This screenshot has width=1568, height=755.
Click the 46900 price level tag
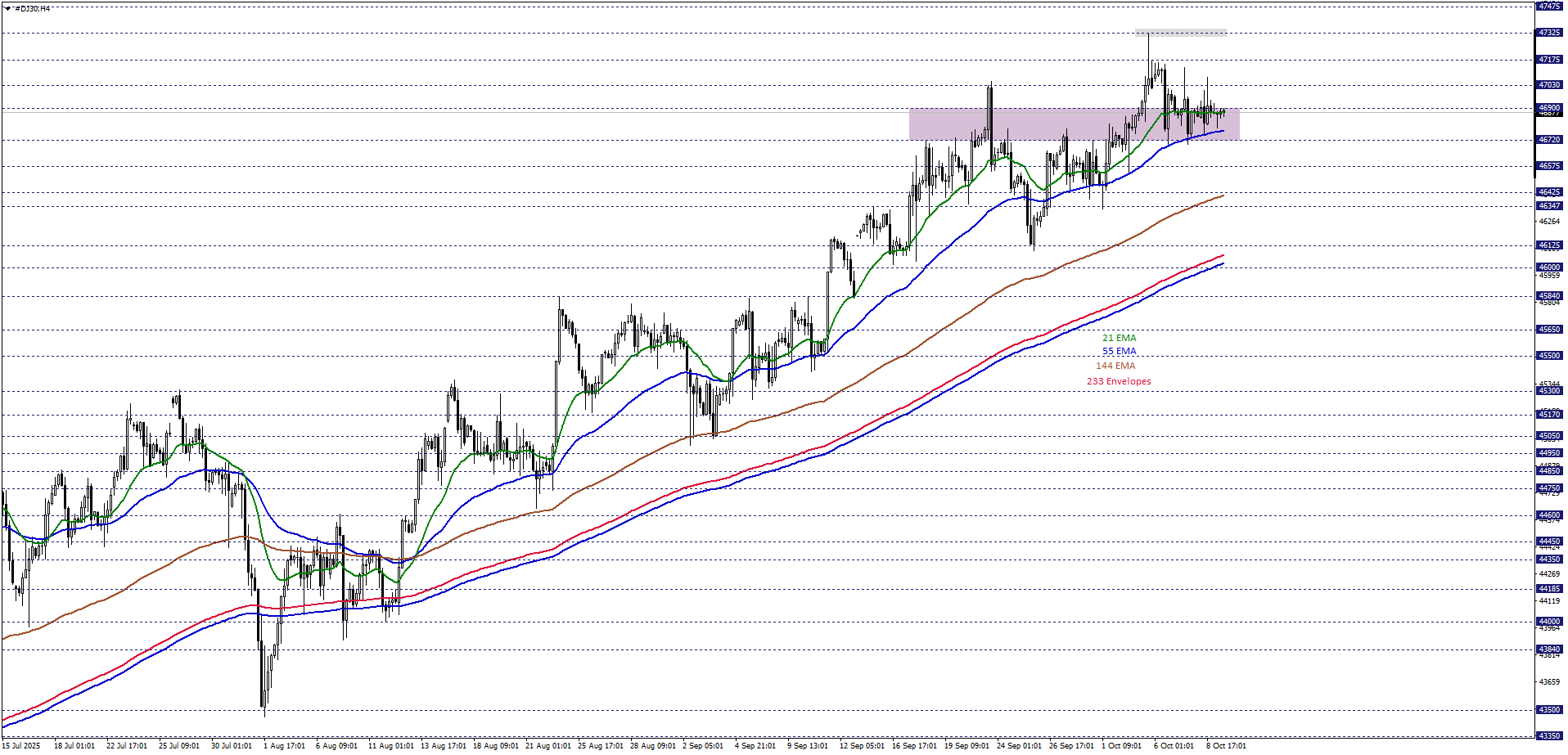point(1548,108)
